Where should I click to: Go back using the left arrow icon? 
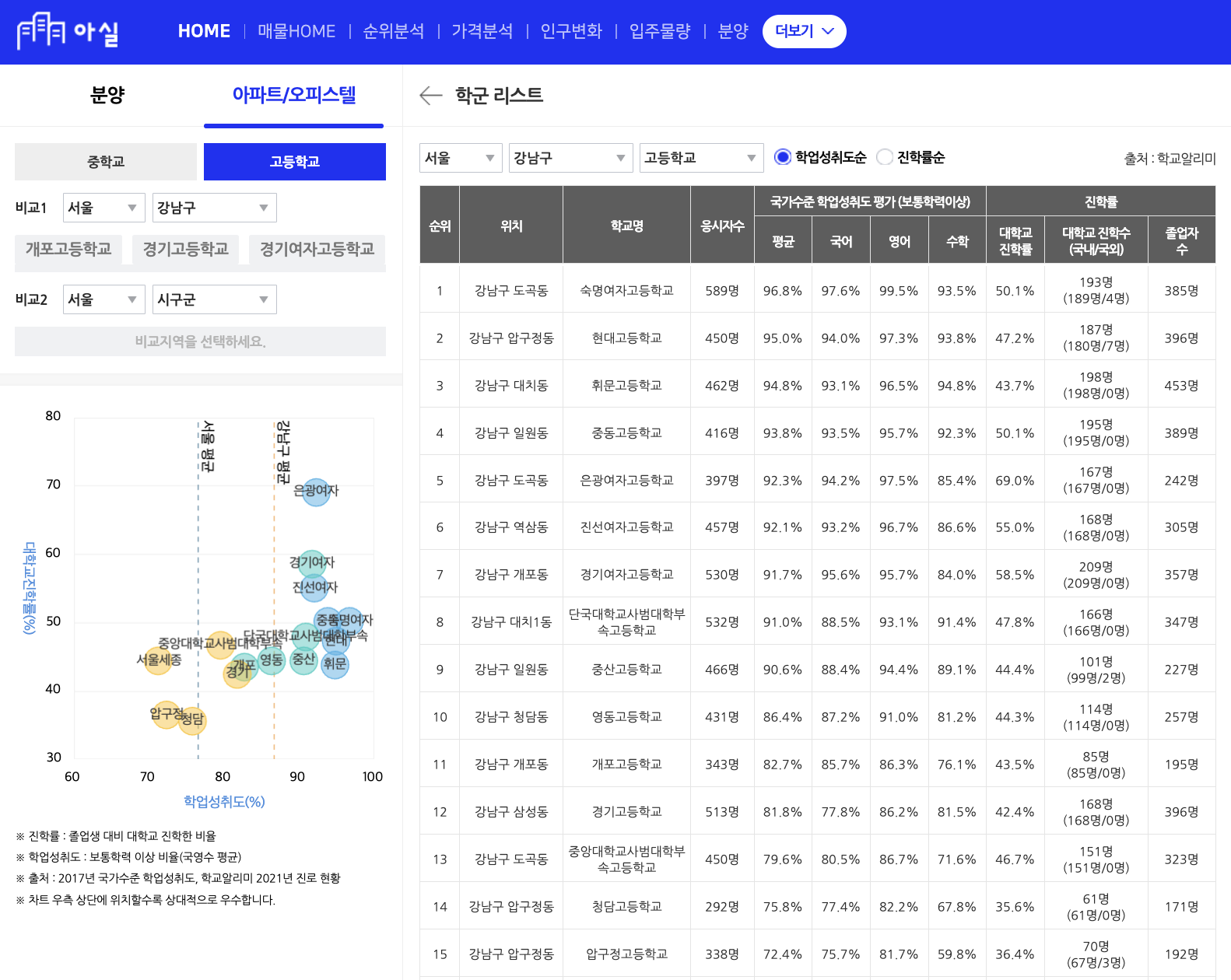tap(430, 96)
